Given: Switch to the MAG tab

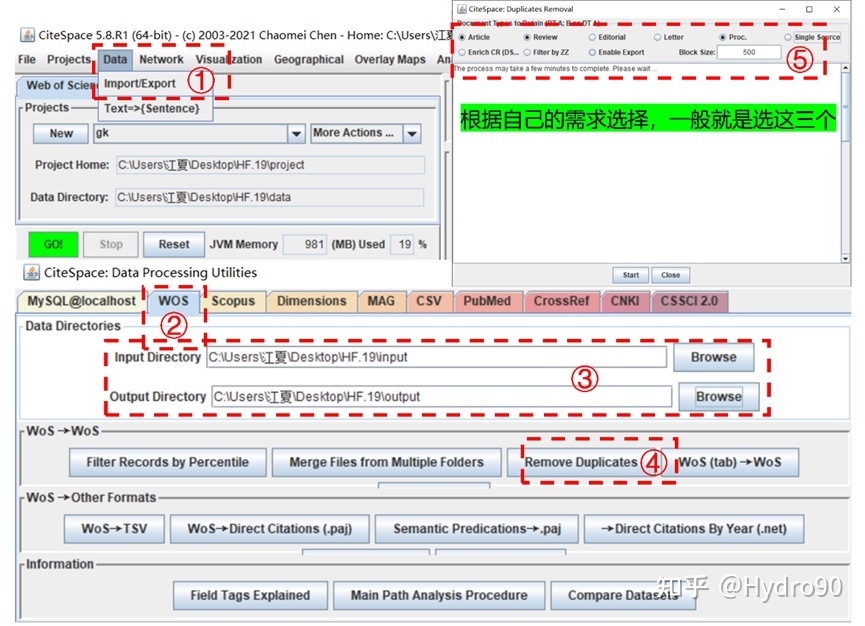Looking at the screenshot, I should (381, 301).
